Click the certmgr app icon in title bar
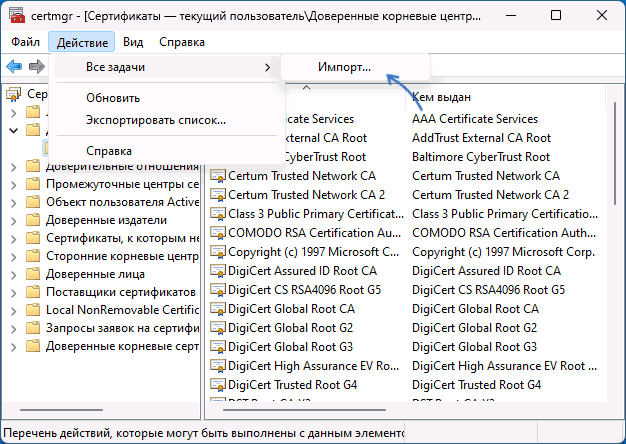 click(17, 16)
